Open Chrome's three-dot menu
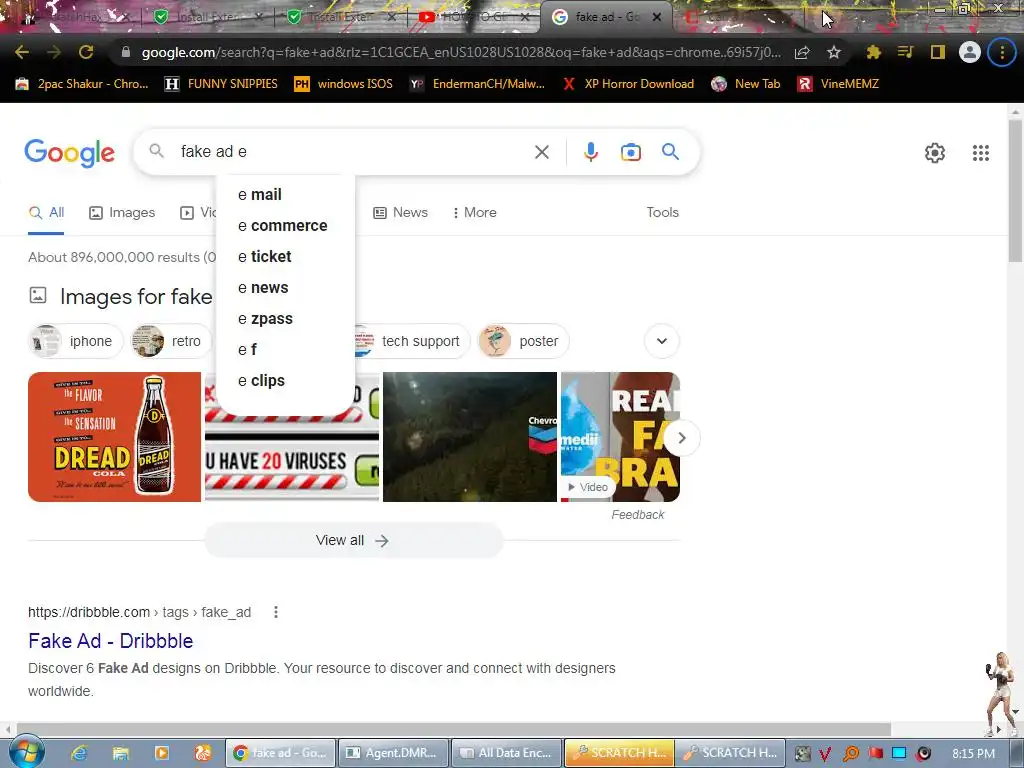1024x768 pixels. pos(1002,52)
